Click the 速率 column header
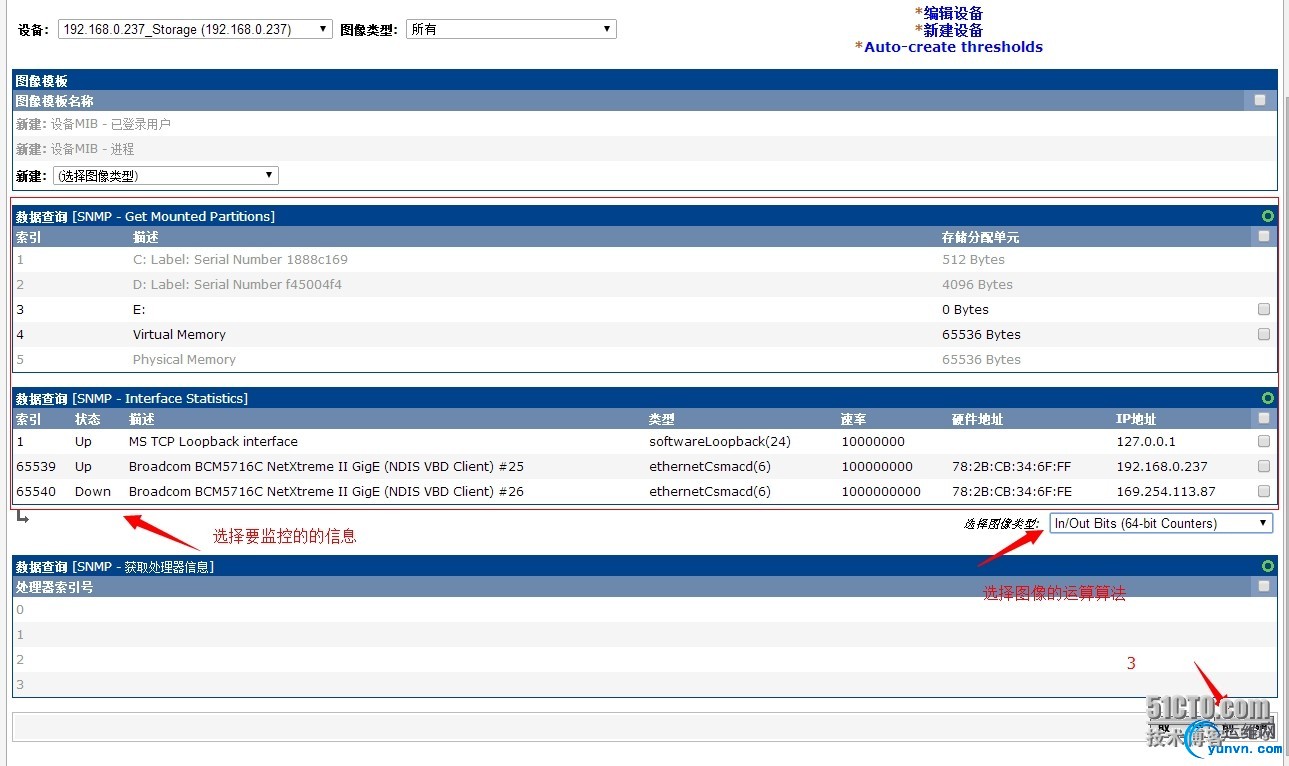1289x766 pixels. [853, 419]
